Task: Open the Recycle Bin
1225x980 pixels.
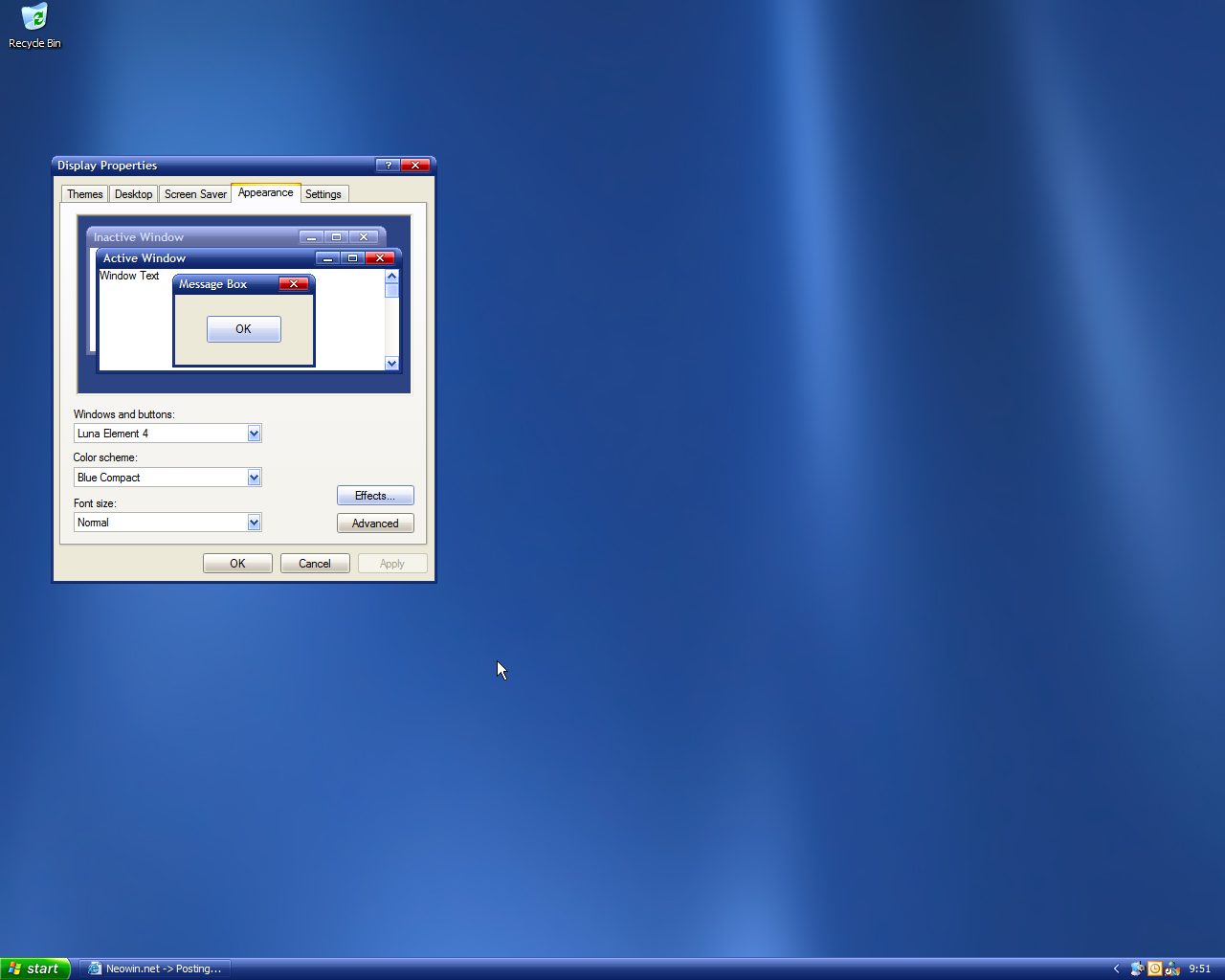Action: [34, 19]
